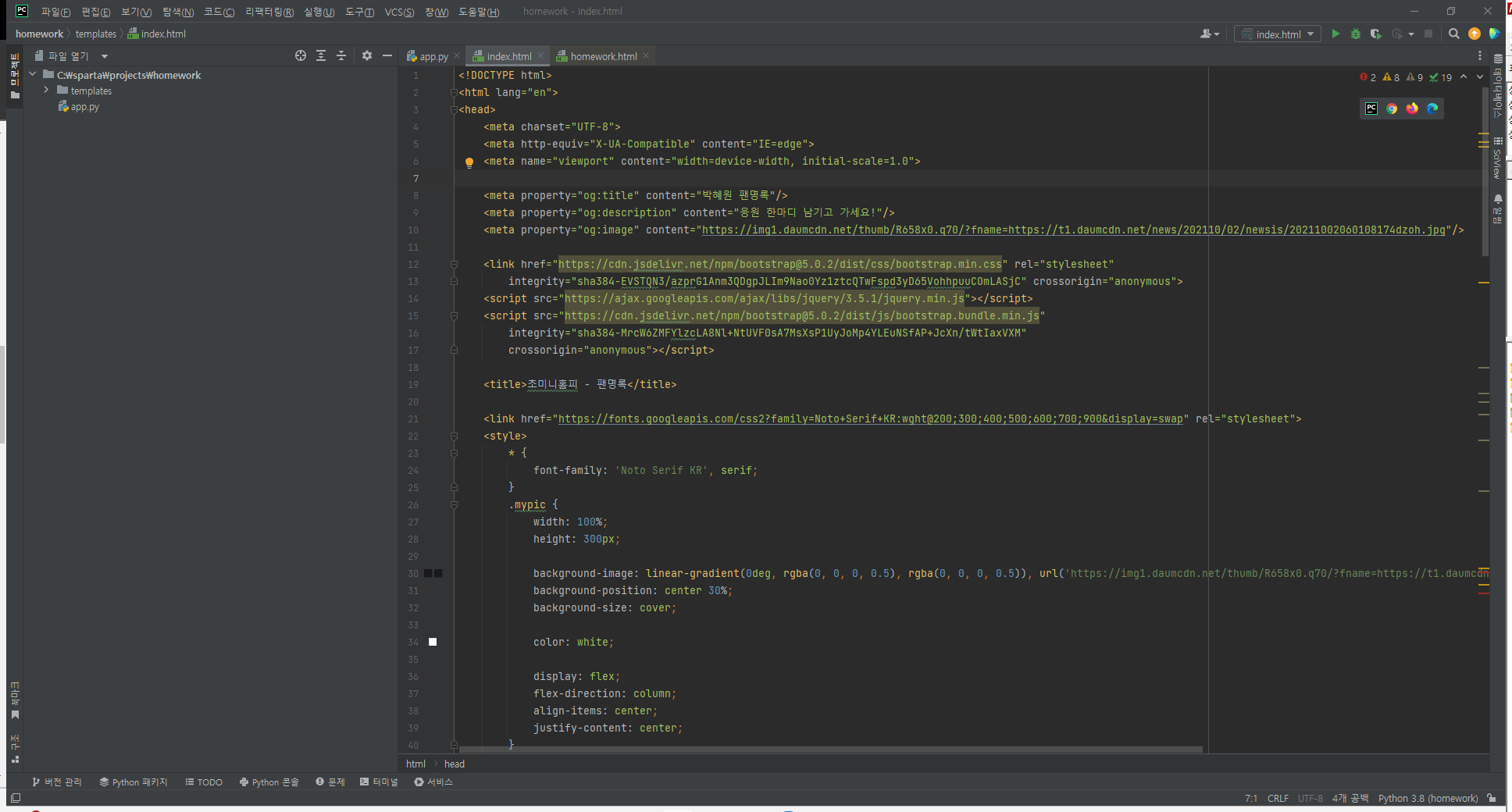Expand the templates folder
Viewport: 1512px width, 812px height.
coord(46,90)
